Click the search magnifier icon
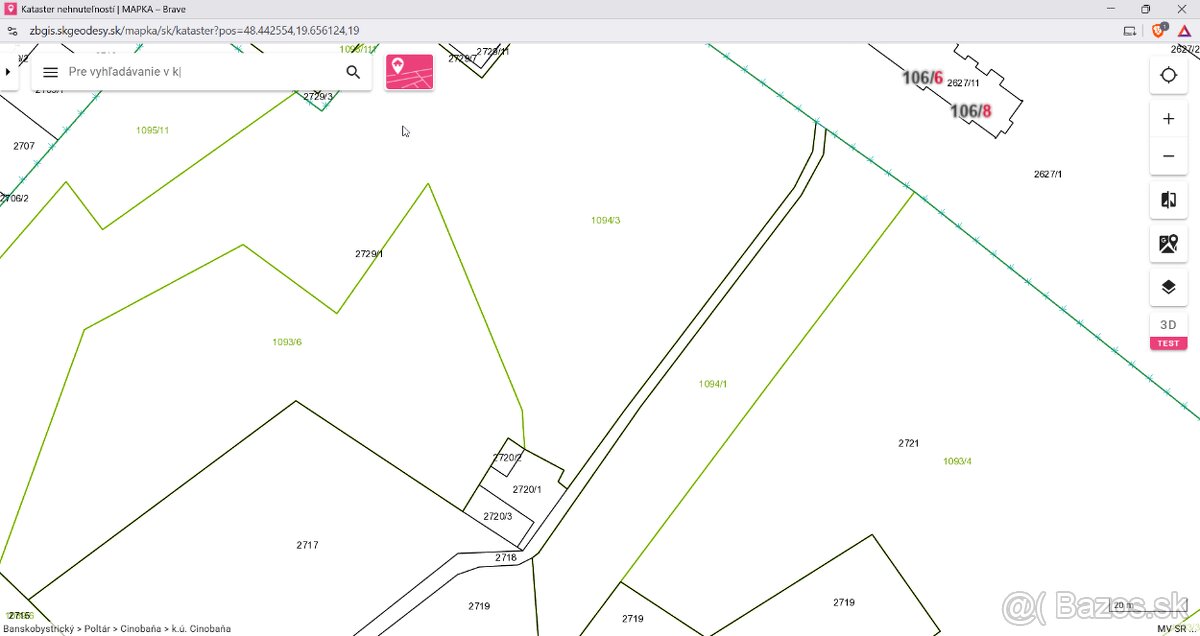1200x636 pixels. (x=353, y=72)
